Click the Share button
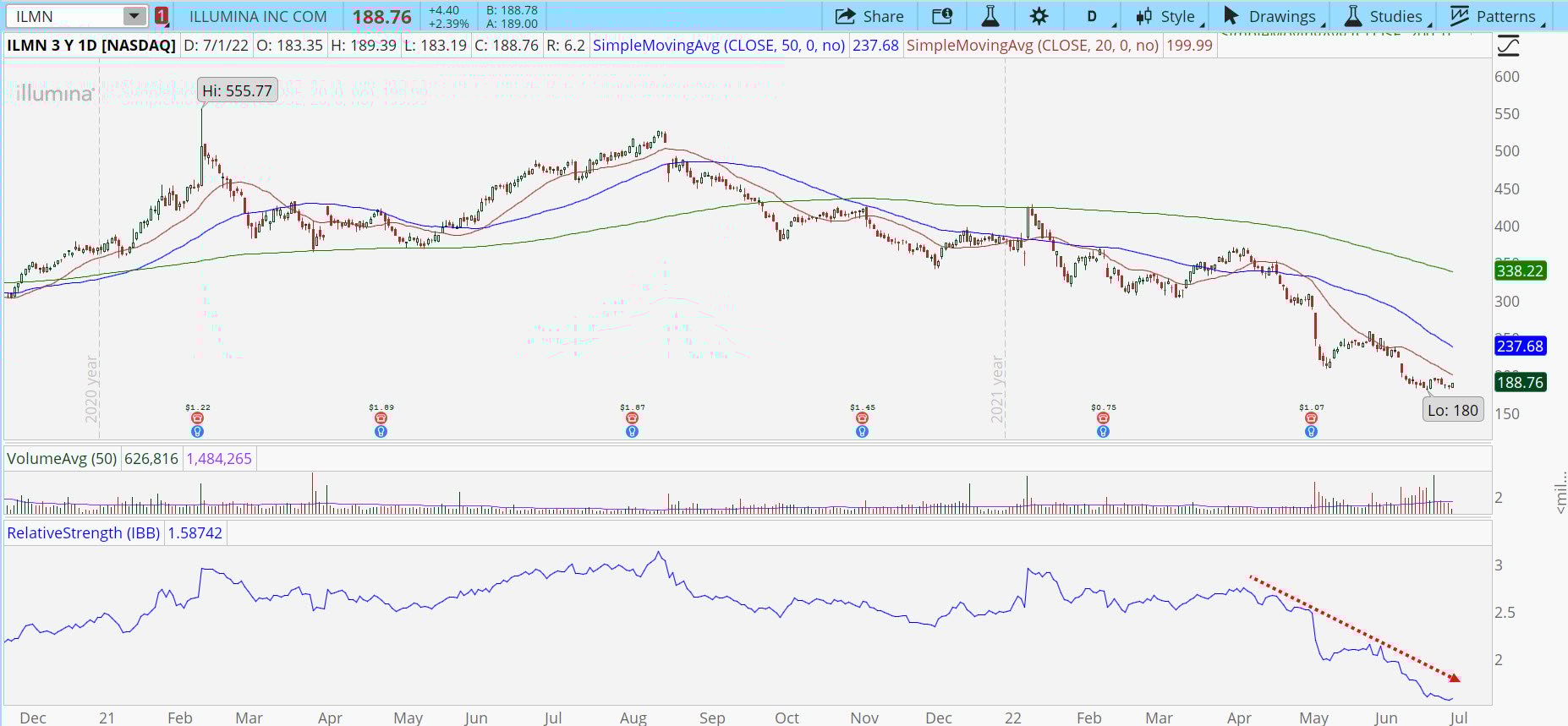The height and width of the screenshot is (726, 1568). coord(869,16)
